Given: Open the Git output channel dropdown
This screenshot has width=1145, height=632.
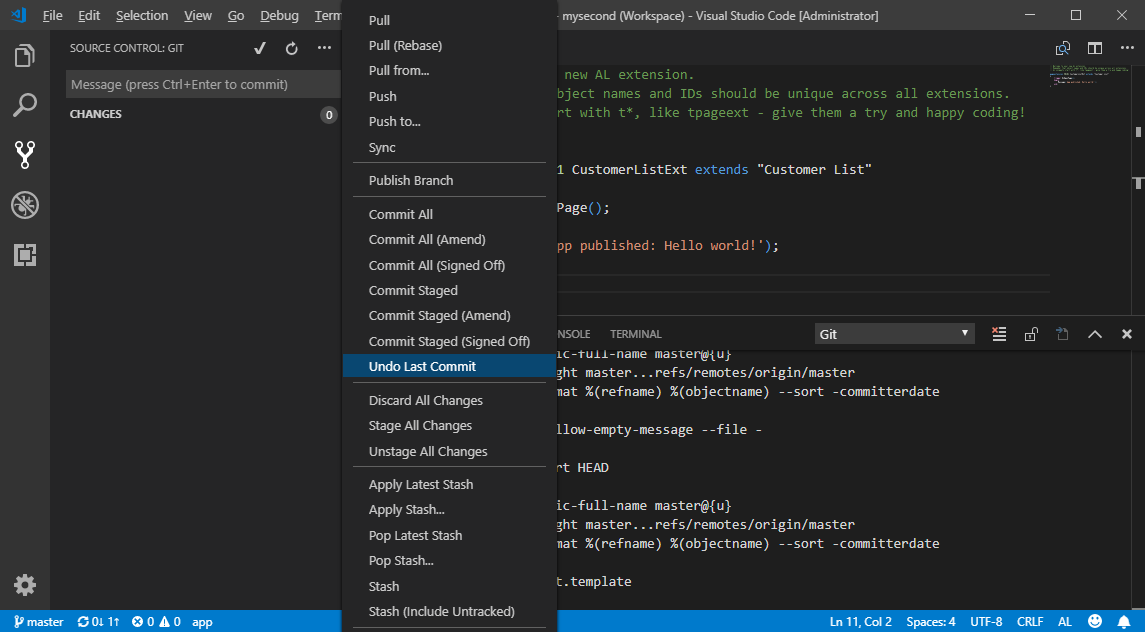Looking at the screenshot, I should [894, 334].
